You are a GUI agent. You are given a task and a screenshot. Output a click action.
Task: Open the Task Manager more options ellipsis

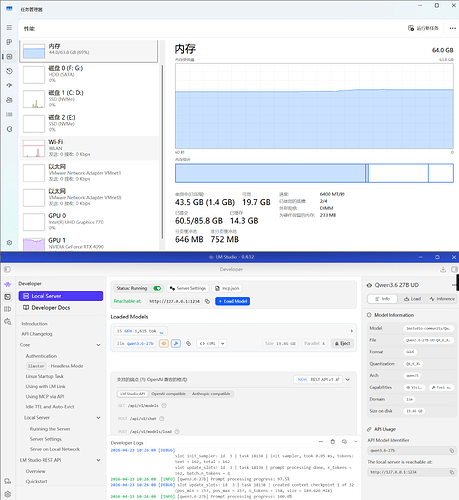(x=452, y=28)
